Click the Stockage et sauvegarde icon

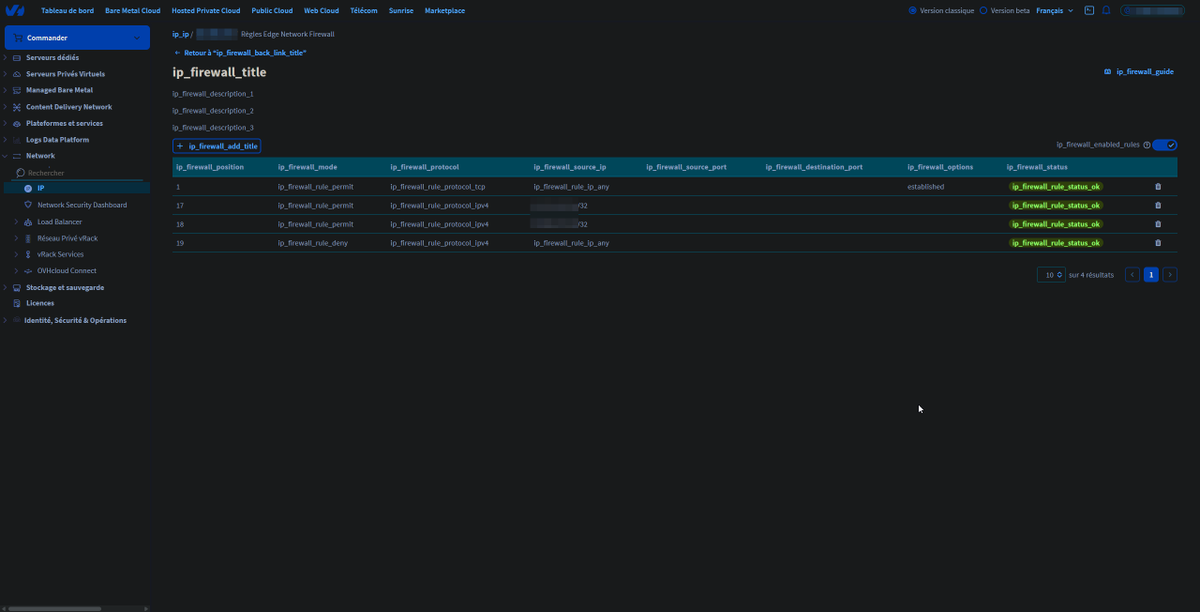click(x=16, y=287)
